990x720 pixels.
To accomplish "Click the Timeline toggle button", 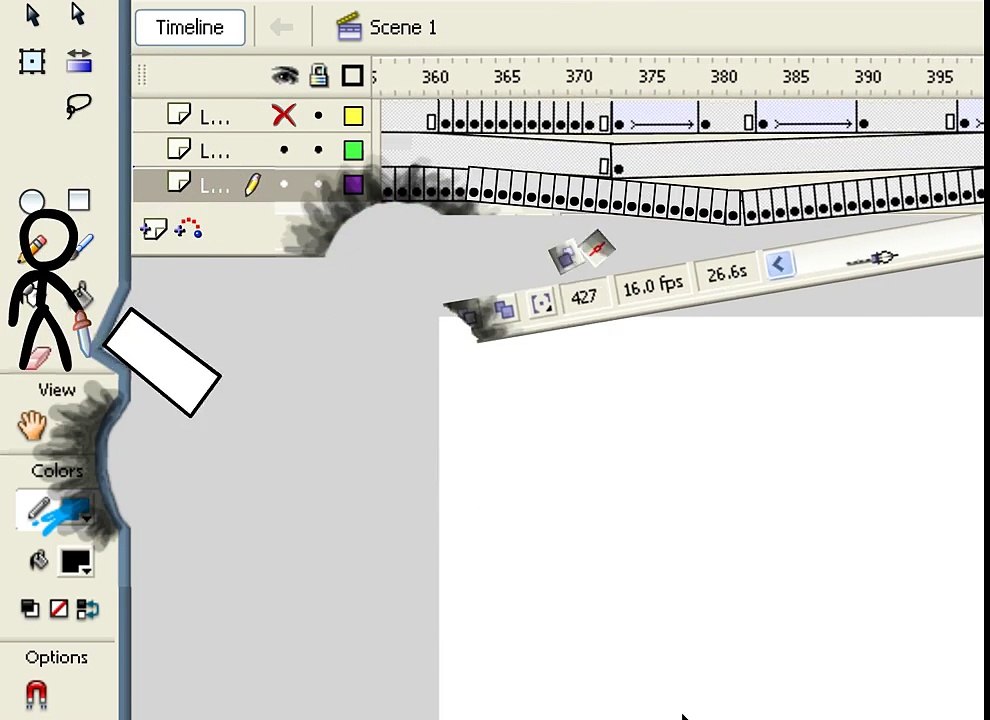I will [x=190, y=27].
